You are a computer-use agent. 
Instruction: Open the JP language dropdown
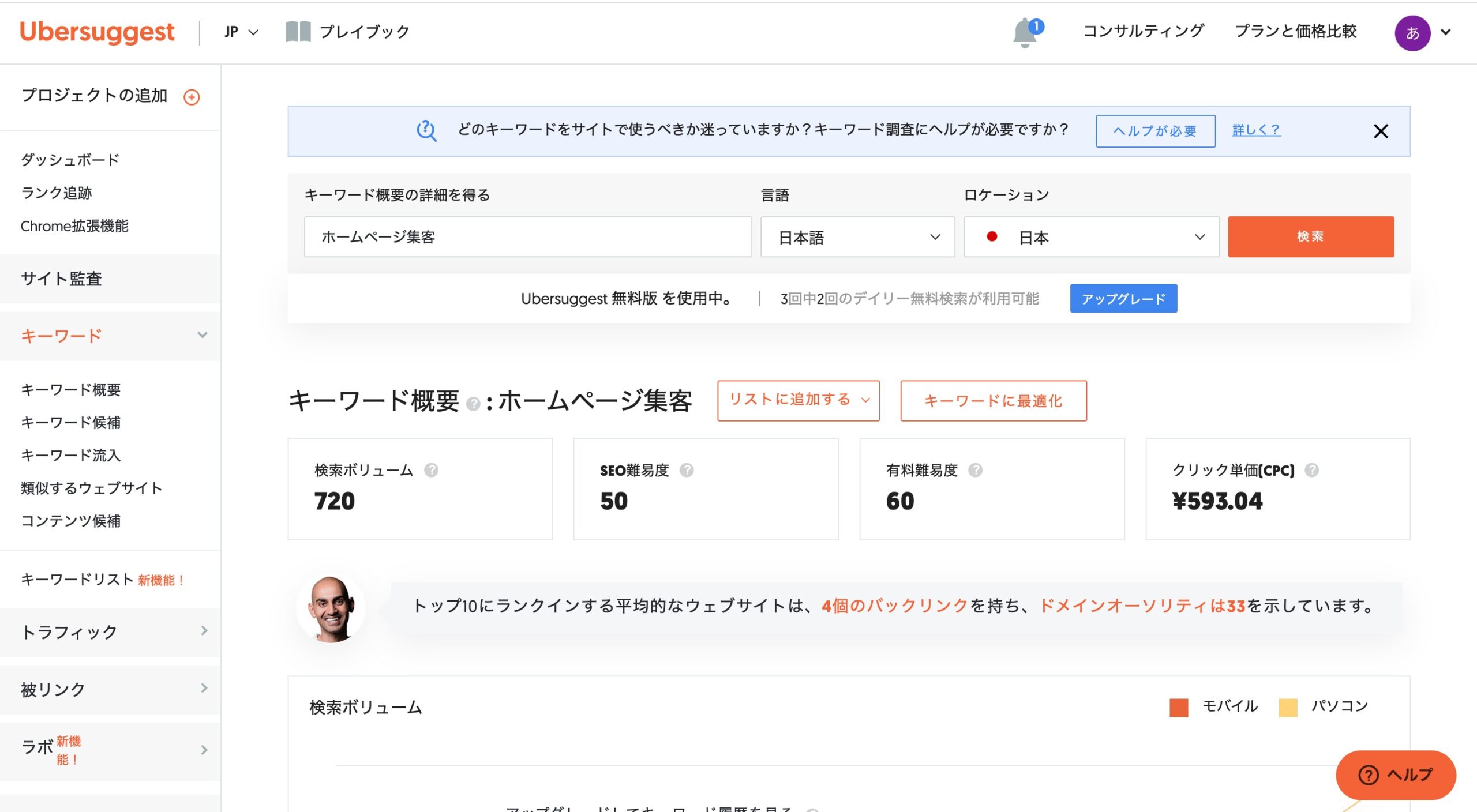[x=241, y=32]
